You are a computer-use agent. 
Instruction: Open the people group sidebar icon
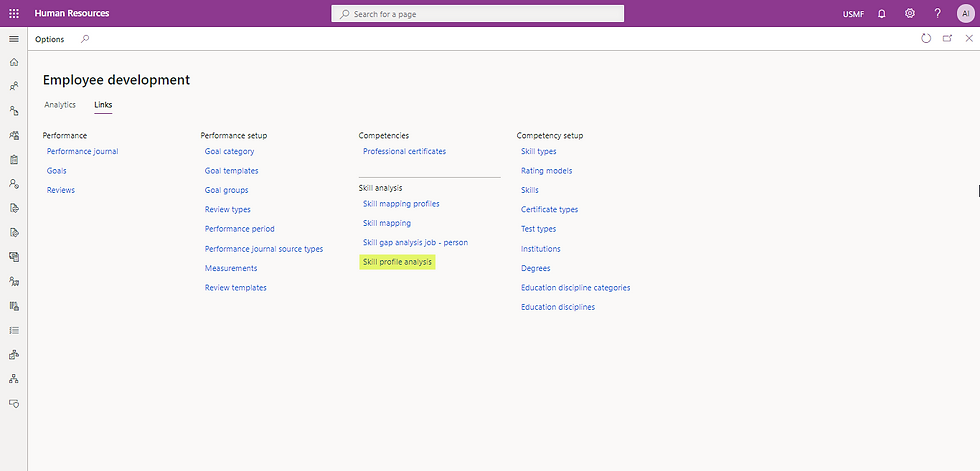click(14, 135)
